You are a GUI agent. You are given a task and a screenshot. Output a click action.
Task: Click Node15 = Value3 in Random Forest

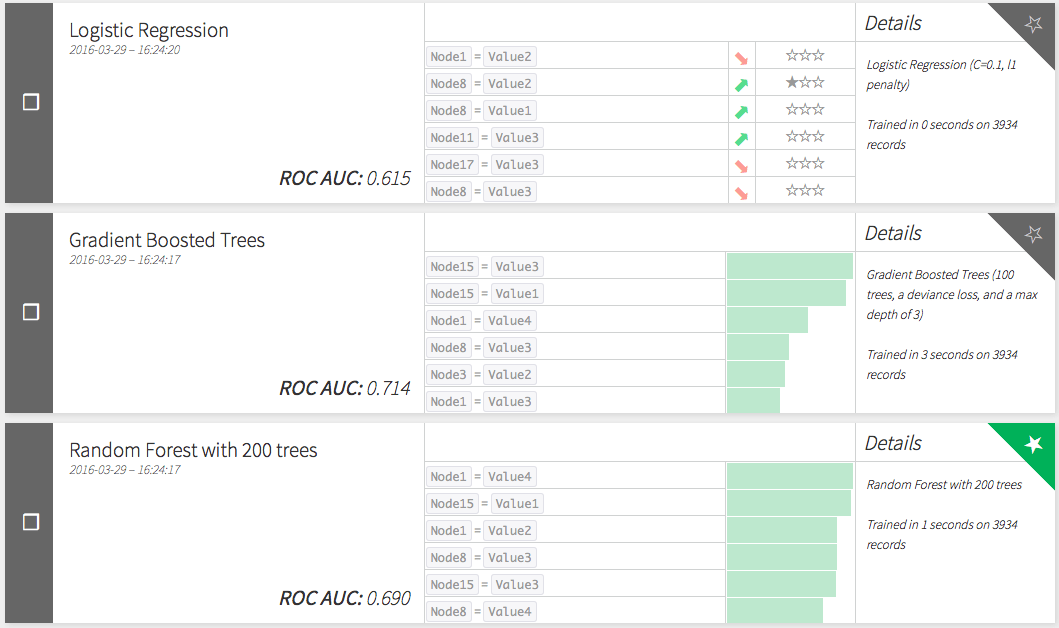(485, 585)
